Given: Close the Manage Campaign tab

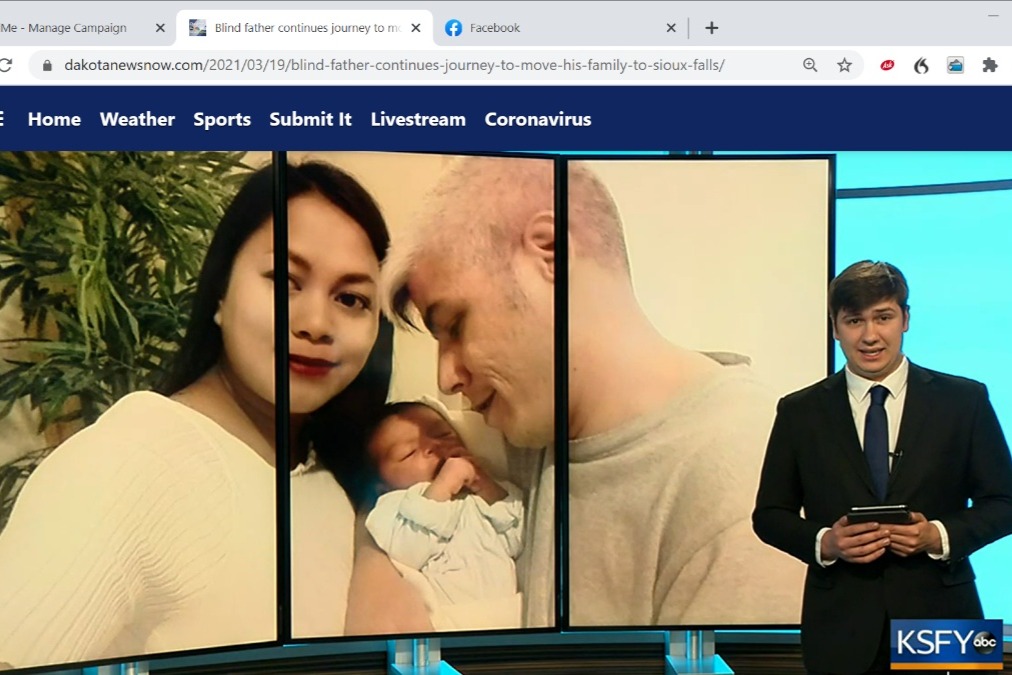Looking at the screenshot, I should (x=160, y=28).
